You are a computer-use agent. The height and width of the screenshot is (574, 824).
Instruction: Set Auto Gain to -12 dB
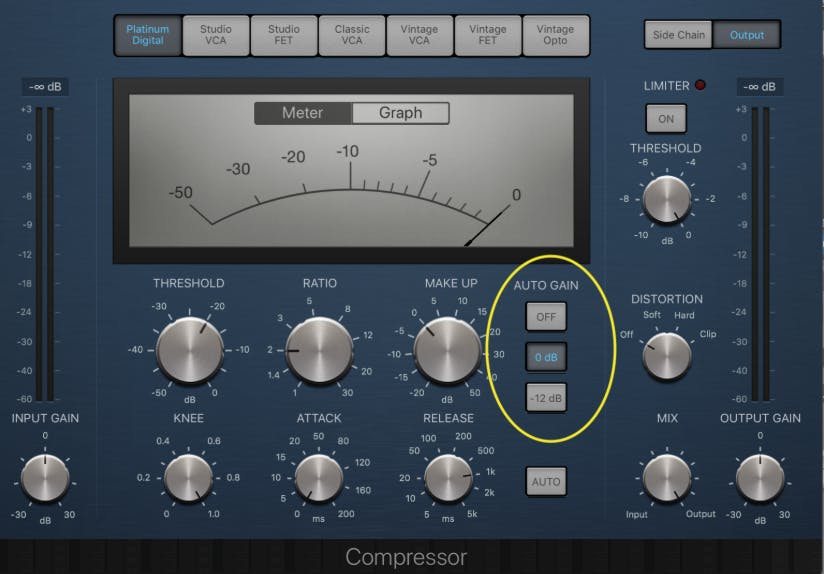tap(546, 399)
